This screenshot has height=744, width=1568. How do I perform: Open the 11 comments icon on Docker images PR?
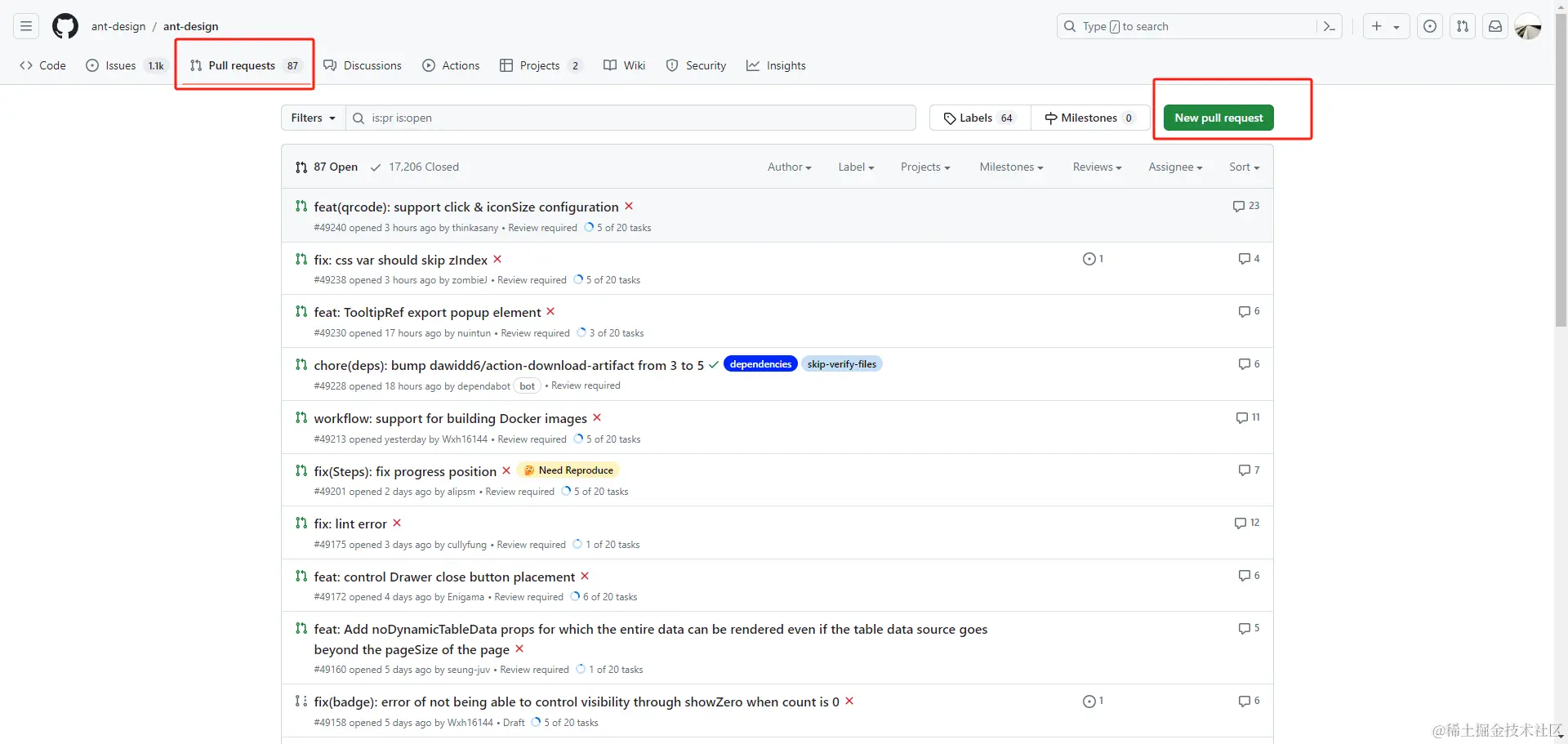coord(1248,417)
